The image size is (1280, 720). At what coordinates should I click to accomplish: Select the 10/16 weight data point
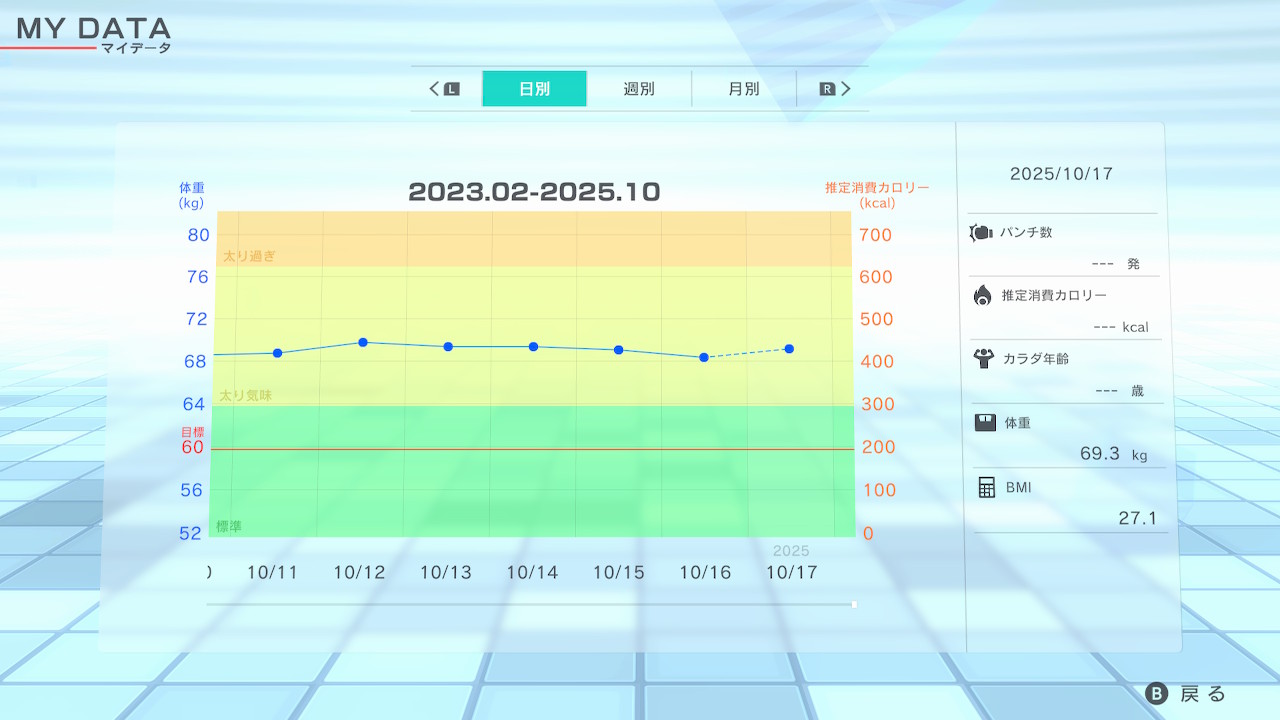704,357
